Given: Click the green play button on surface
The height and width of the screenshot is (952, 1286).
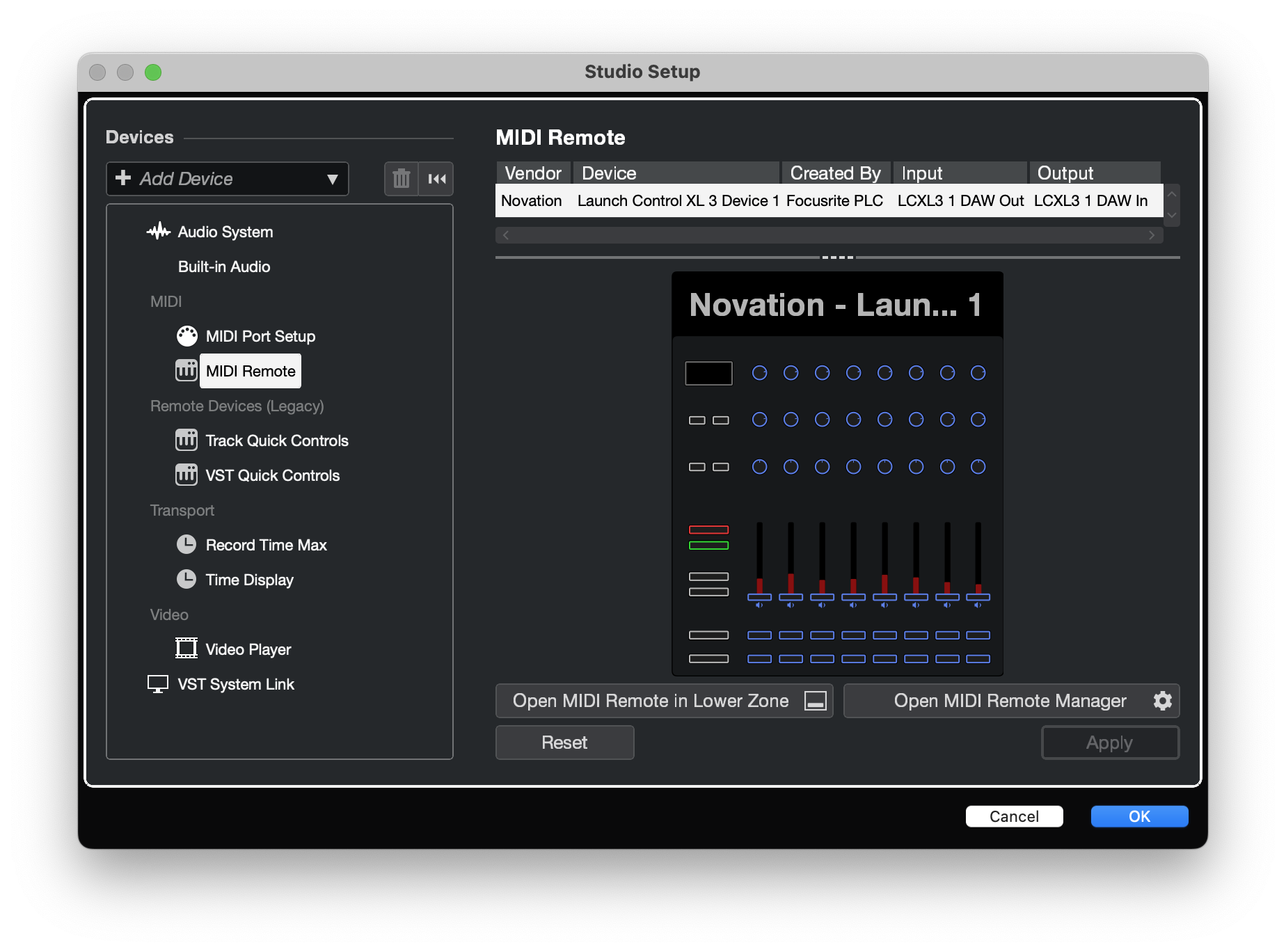Looking at the screenshot, I should tap(708, 546).
